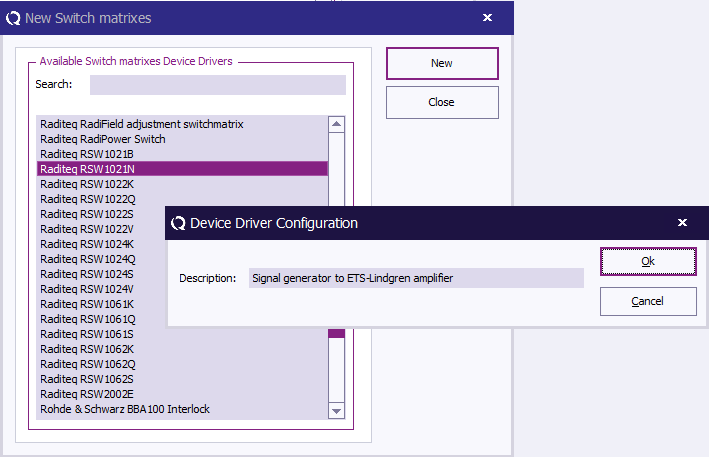
Task: Select the highlighted Raditeq RSW1021N entry
Action: coord(87,169)
